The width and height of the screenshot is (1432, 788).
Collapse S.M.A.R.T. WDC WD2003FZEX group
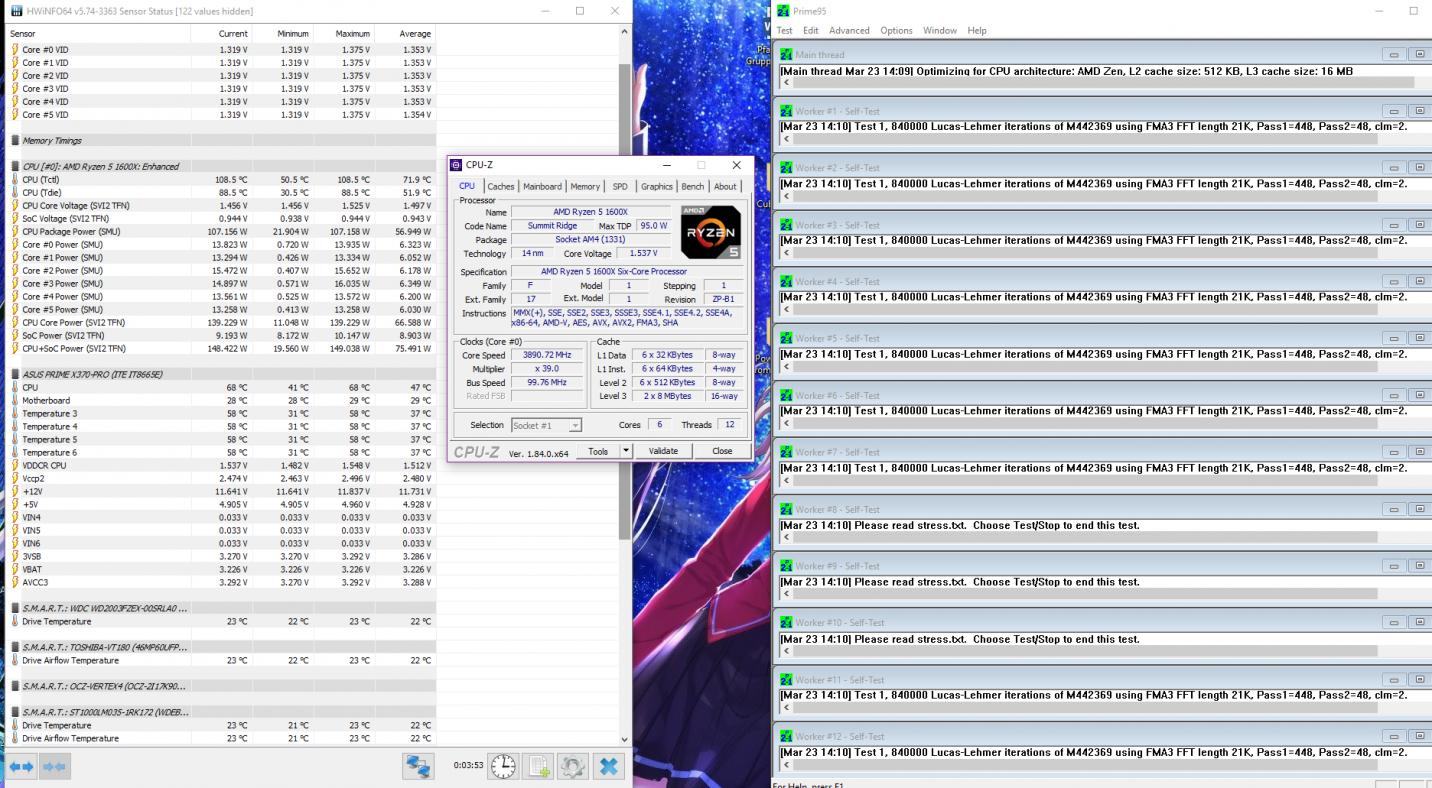tap(15, 608)
